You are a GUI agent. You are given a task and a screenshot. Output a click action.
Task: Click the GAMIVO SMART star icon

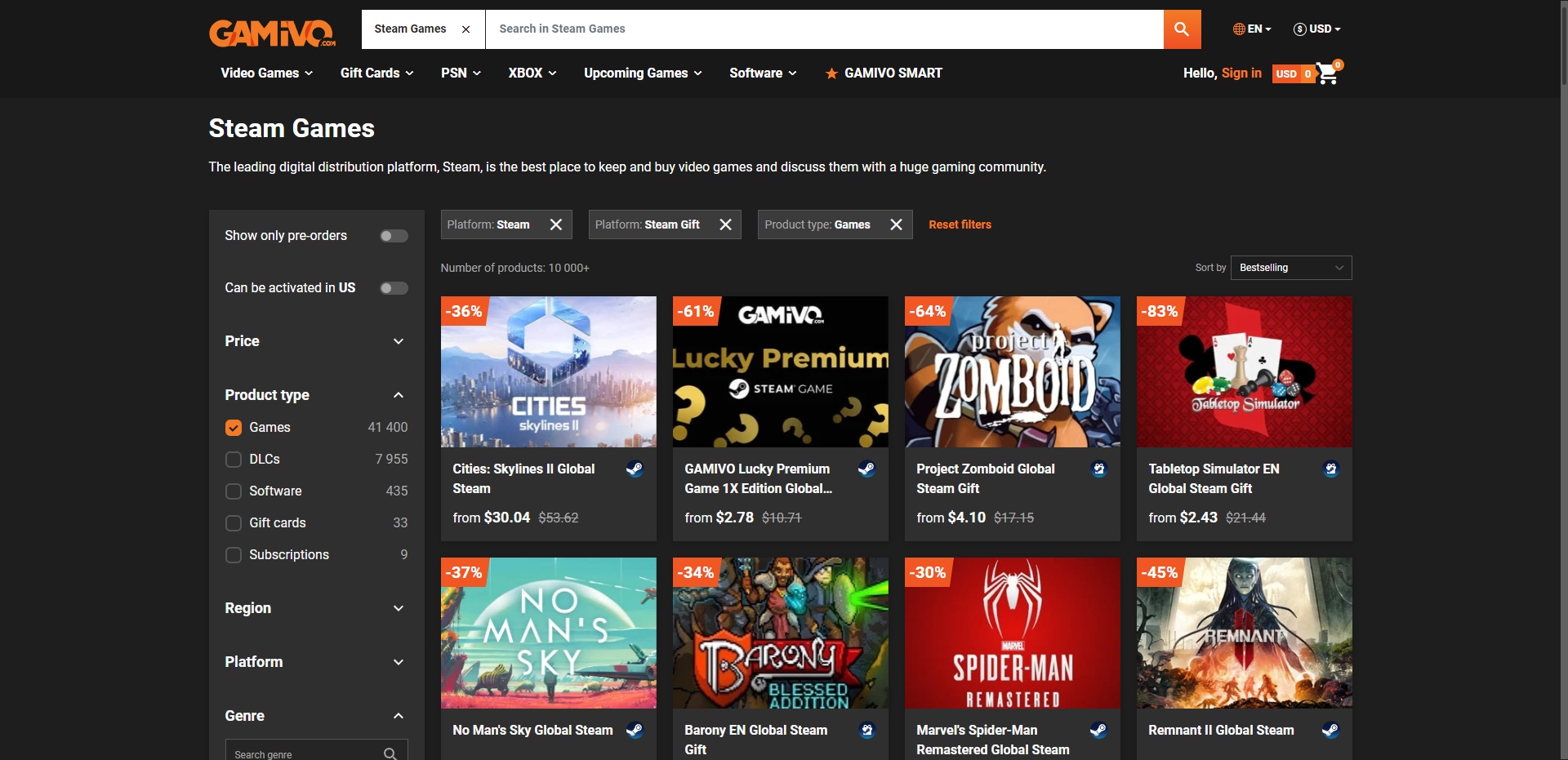coord(831,73)
